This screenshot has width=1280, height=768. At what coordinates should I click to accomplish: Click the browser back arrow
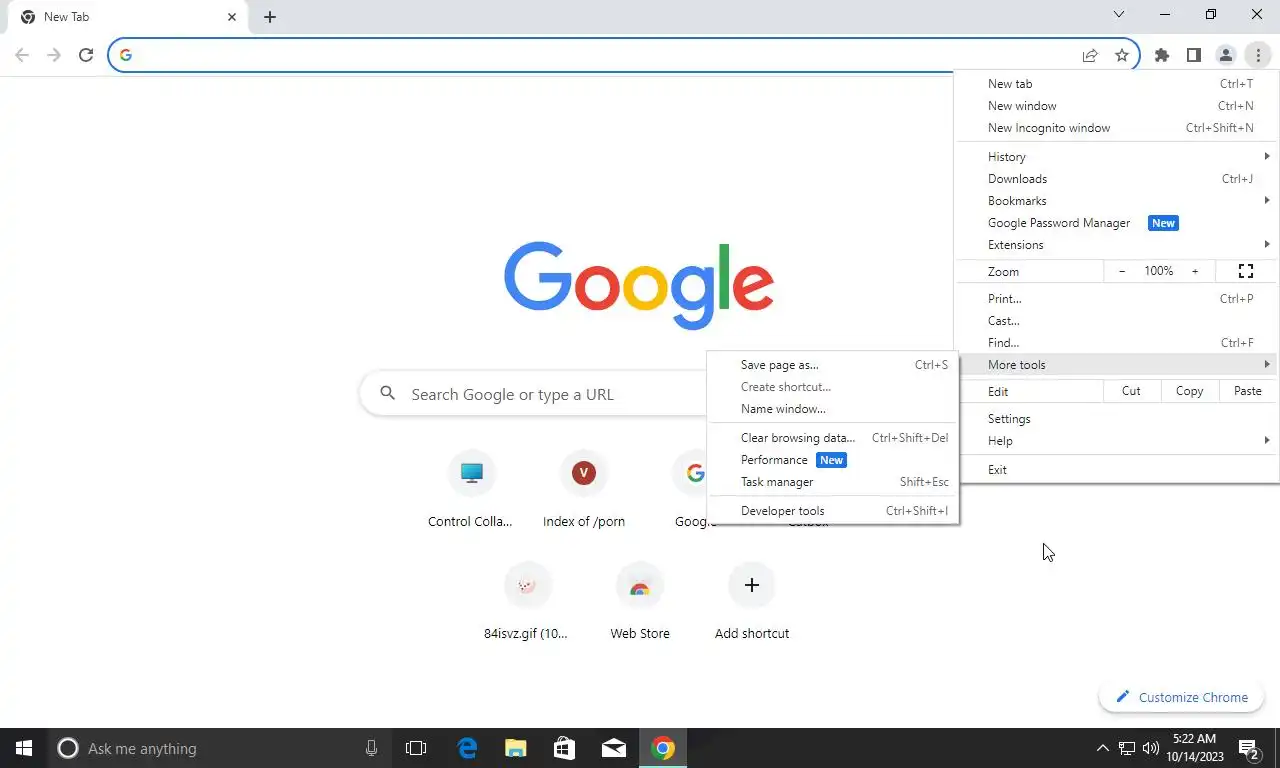click(x=22, y=56)
